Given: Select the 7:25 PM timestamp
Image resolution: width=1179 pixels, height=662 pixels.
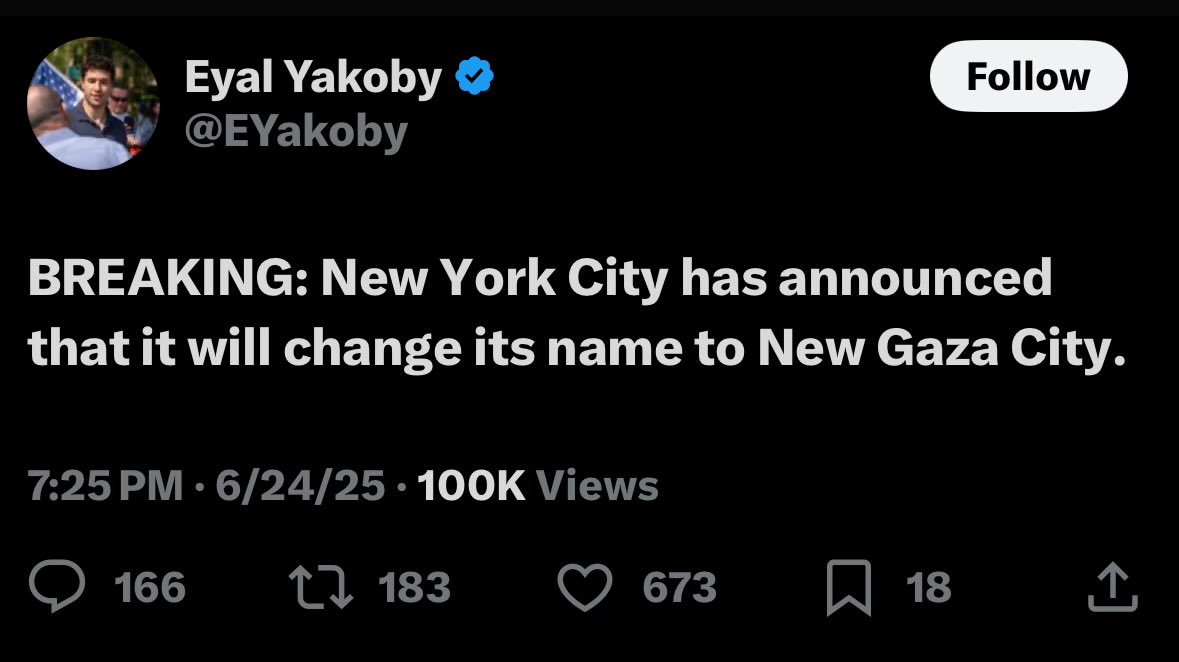Looking at the screenshot, I should click(105, 486).
